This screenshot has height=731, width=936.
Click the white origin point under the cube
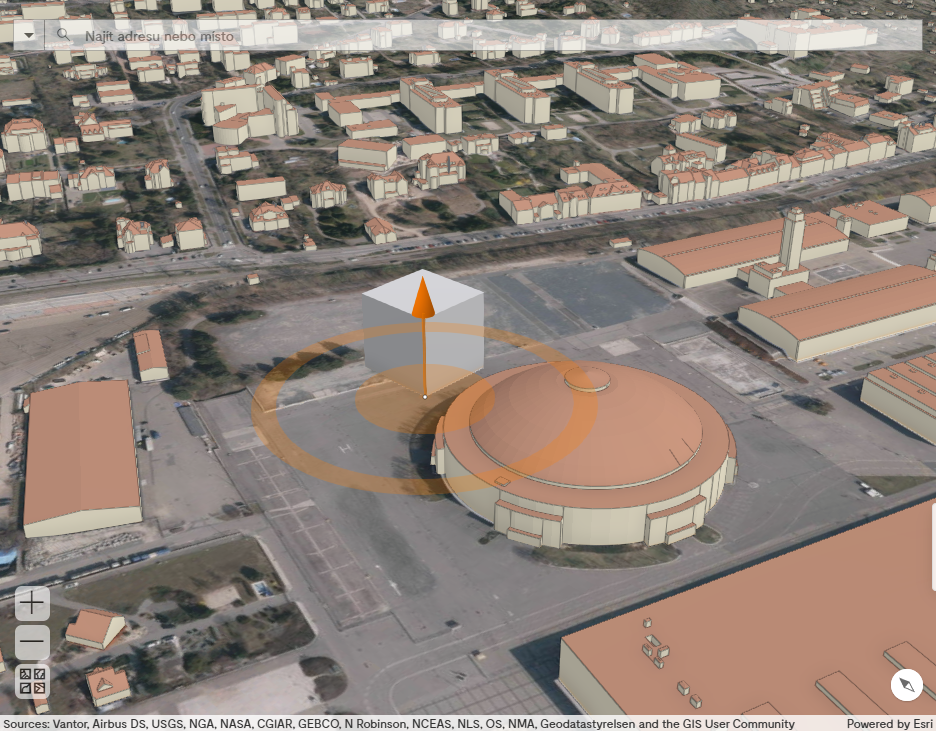tap(423, 396)
